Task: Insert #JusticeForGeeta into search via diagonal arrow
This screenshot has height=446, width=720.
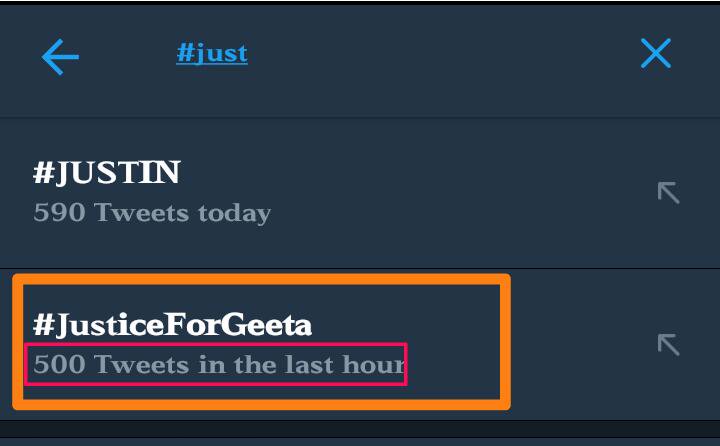Action: (668, 344)
